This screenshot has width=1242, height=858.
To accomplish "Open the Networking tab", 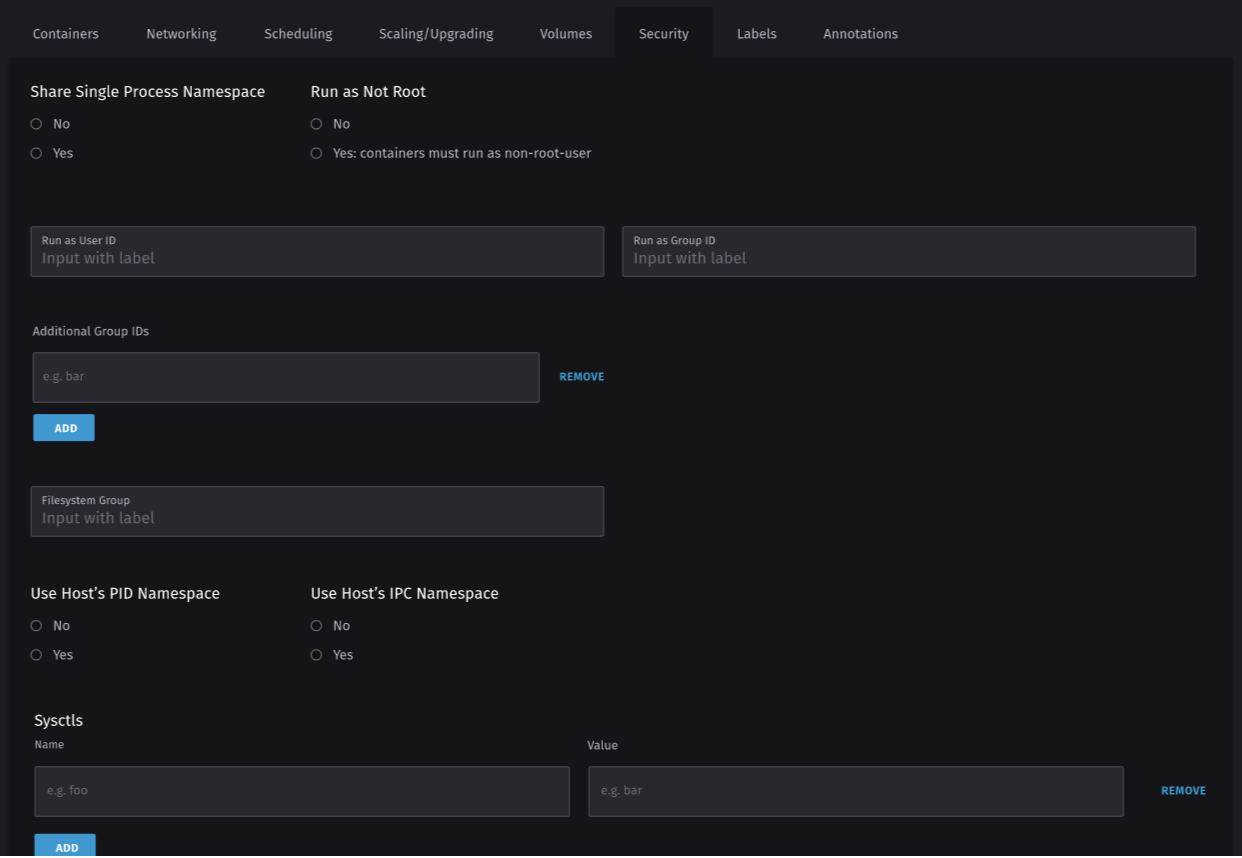I will (x=180, y=33).
